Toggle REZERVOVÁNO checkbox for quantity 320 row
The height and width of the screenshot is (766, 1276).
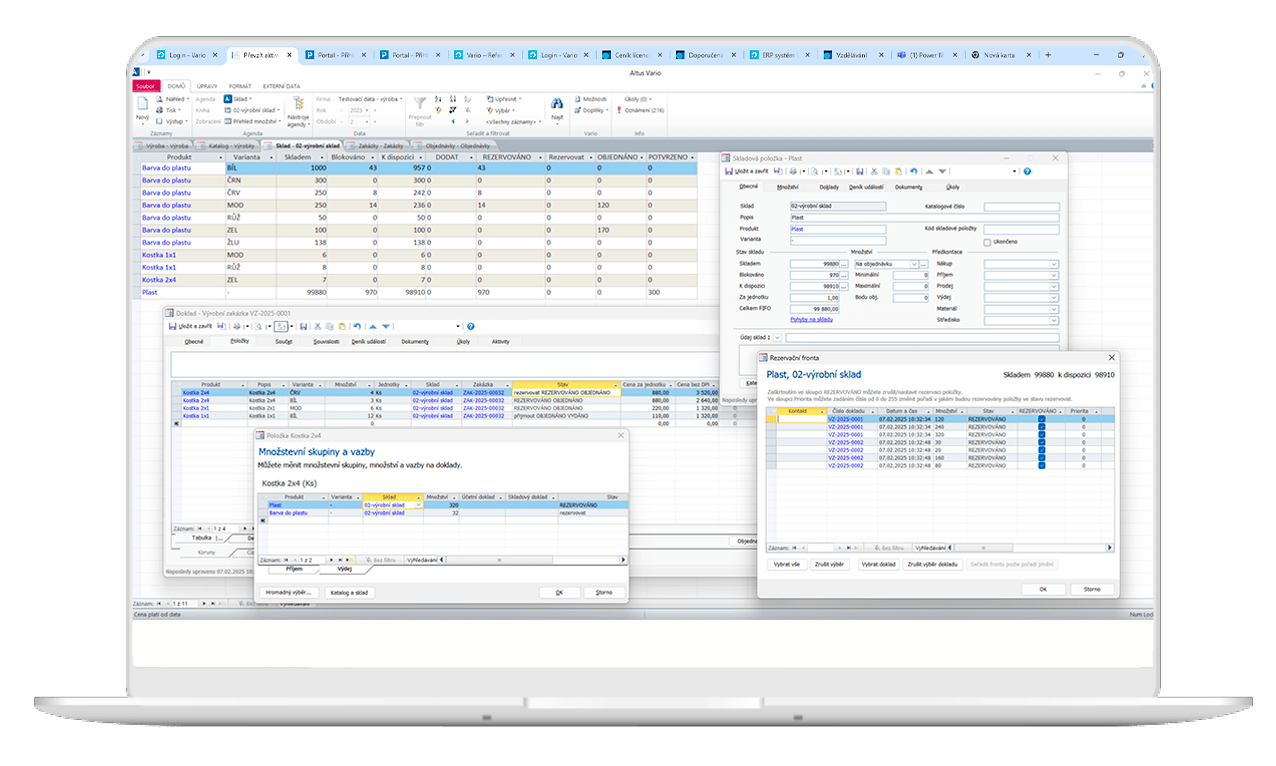click(1041, 434)
